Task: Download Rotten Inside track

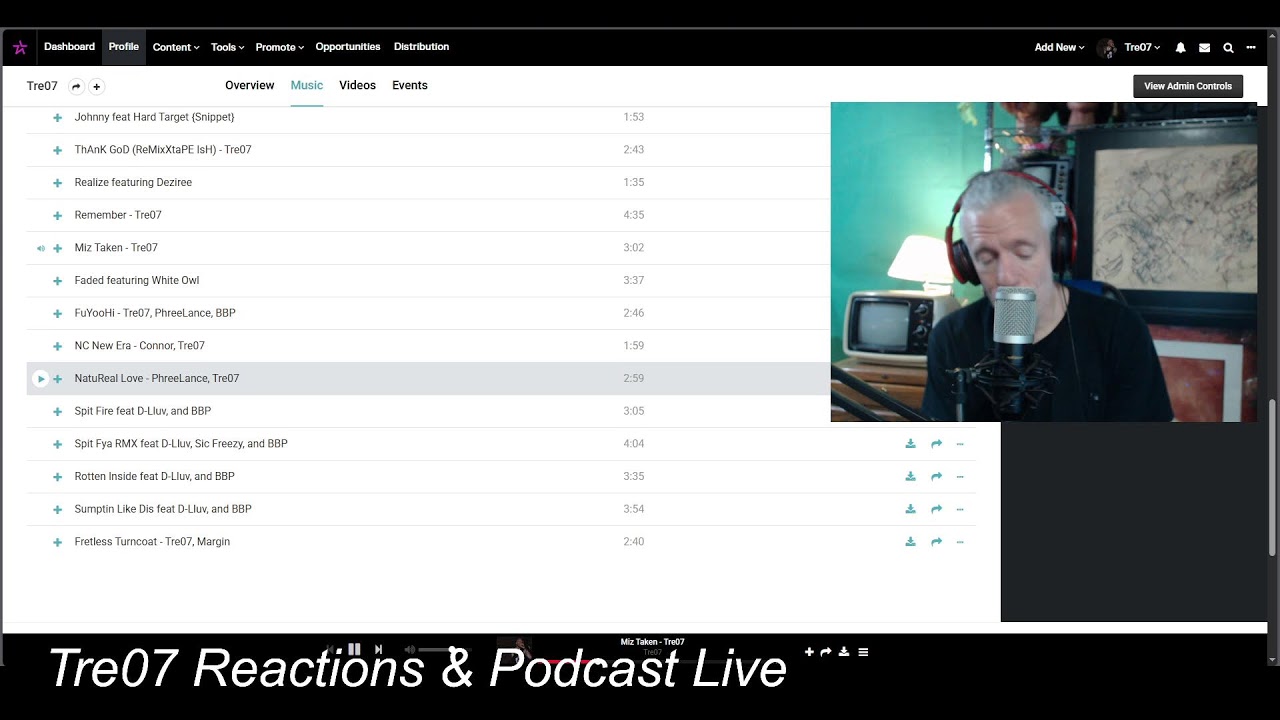Action: coord(910,477)
